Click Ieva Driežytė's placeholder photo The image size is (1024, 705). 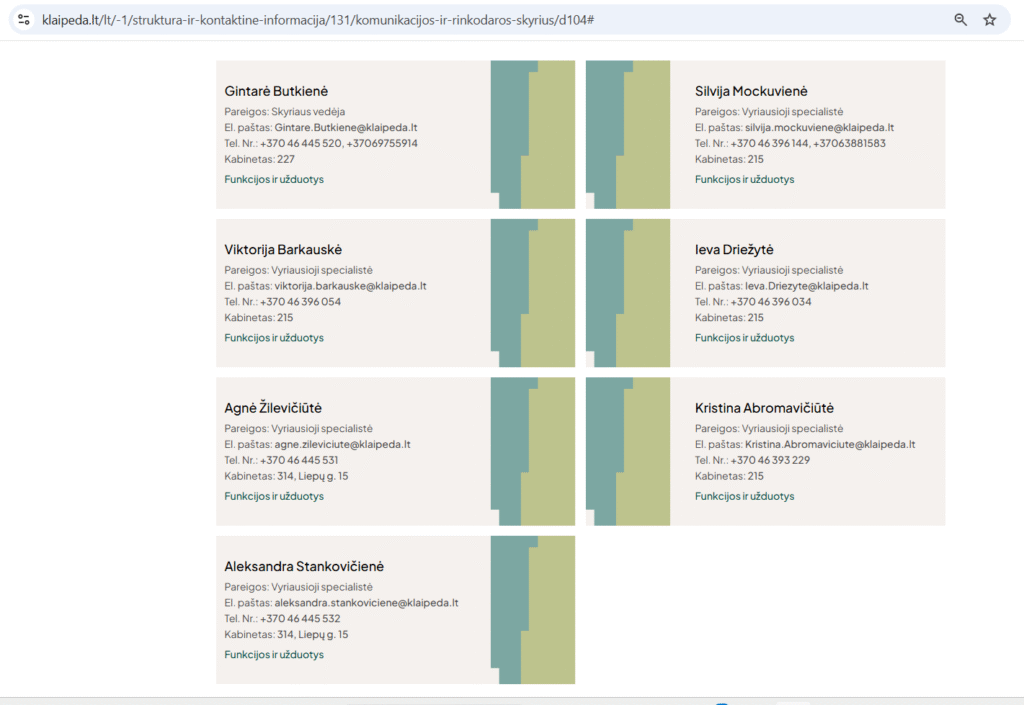tap(628, 293)
